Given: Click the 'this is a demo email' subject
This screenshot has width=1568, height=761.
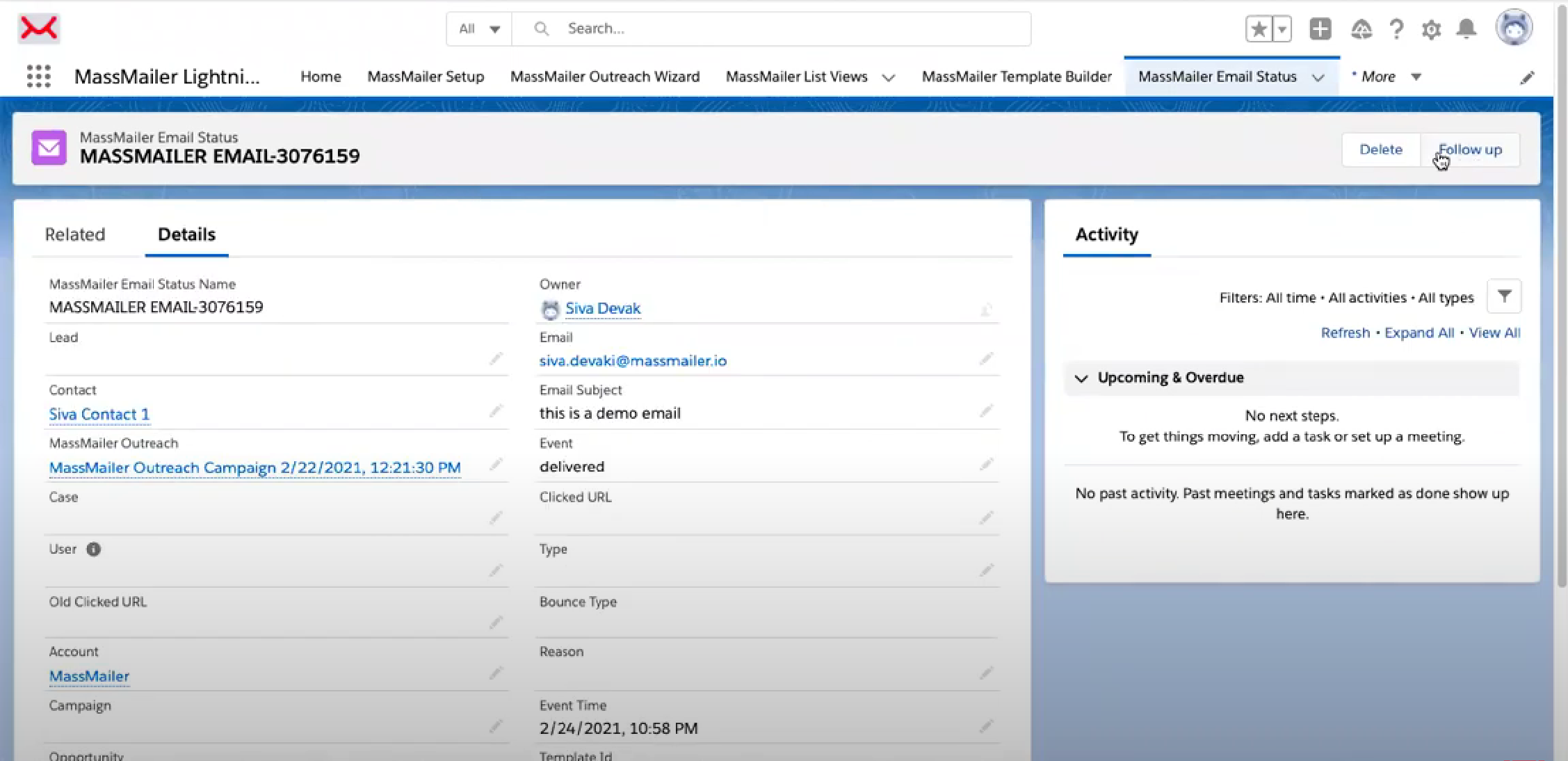Looking at the screenshot, I should (610, 413).
